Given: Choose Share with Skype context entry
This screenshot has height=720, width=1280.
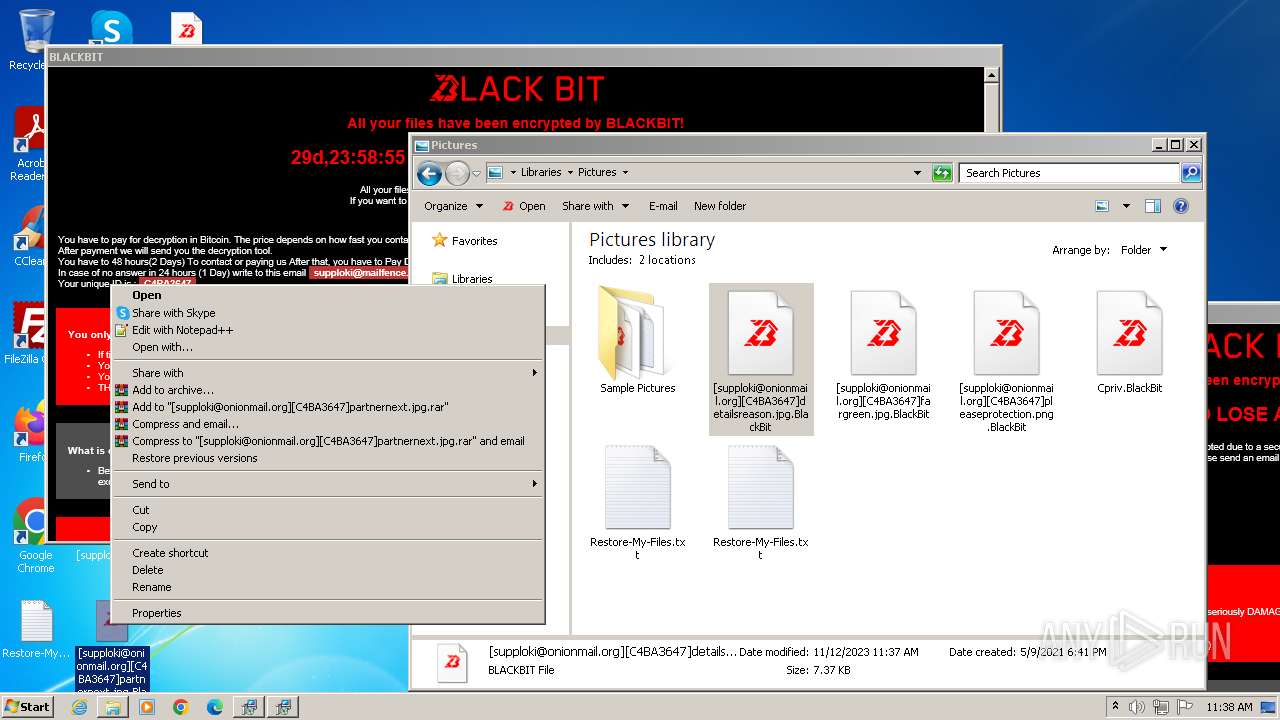Looking at the screenshot, I should pos(174,313).
